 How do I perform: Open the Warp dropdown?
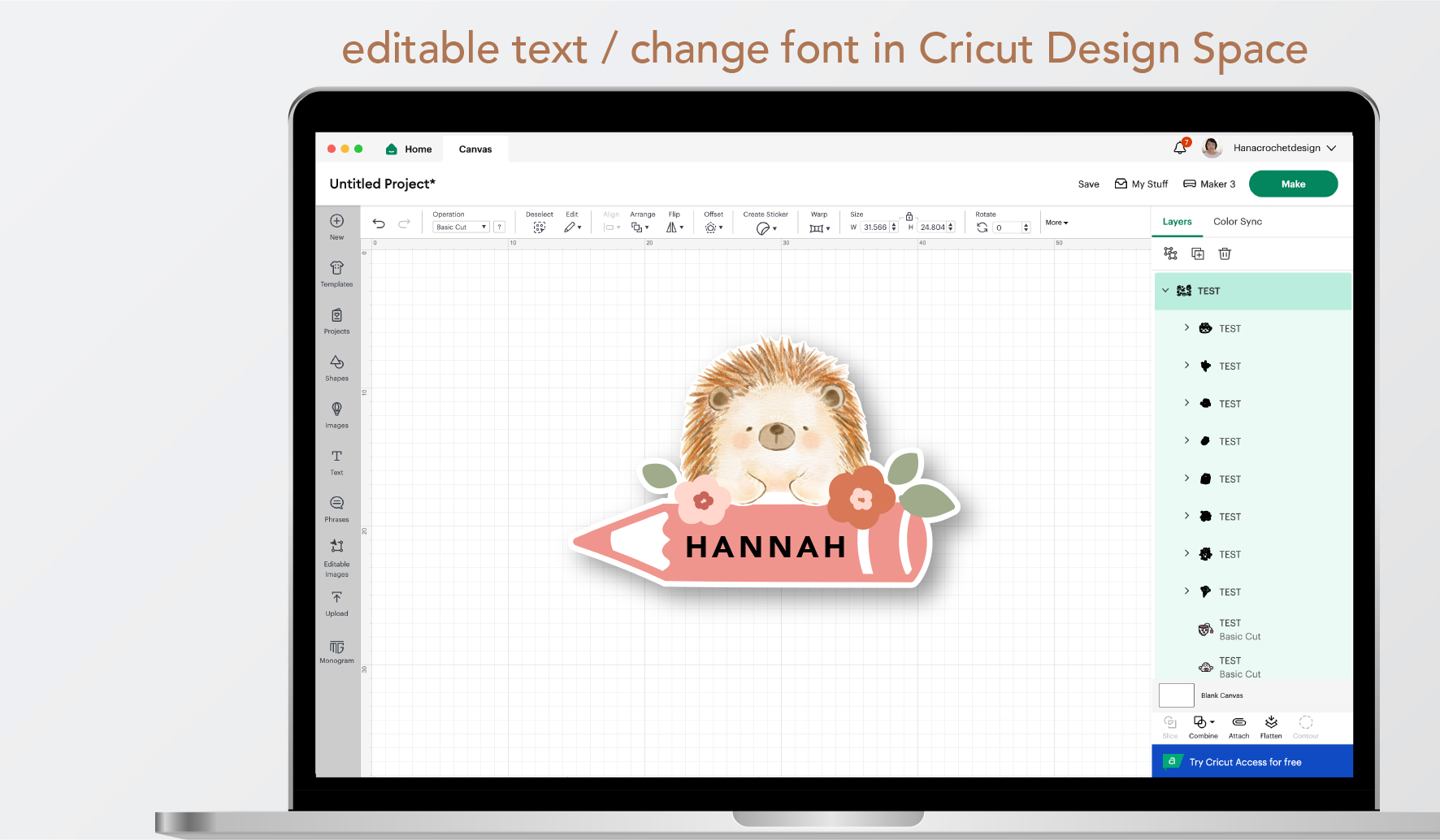[819, 228]
